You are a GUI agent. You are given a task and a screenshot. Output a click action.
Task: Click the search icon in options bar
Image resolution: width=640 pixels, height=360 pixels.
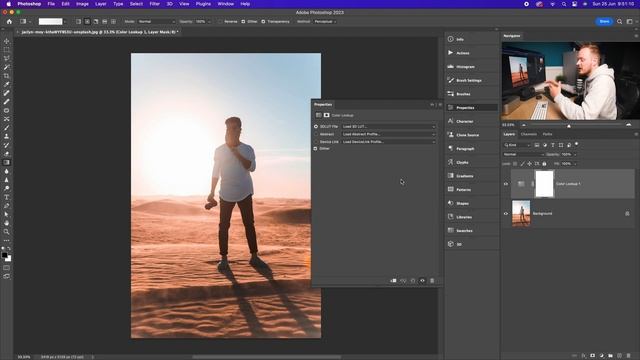pyautogui.click(x=620, y=21)
